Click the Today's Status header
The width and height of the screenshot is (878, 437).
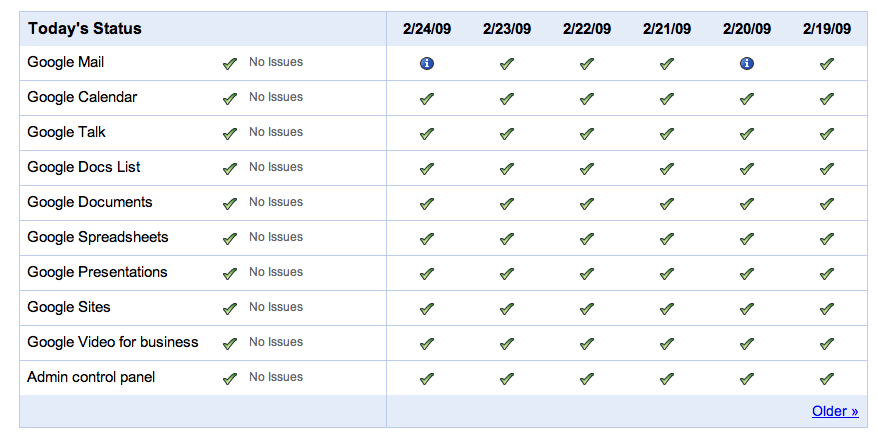click(x=85, y=29)
